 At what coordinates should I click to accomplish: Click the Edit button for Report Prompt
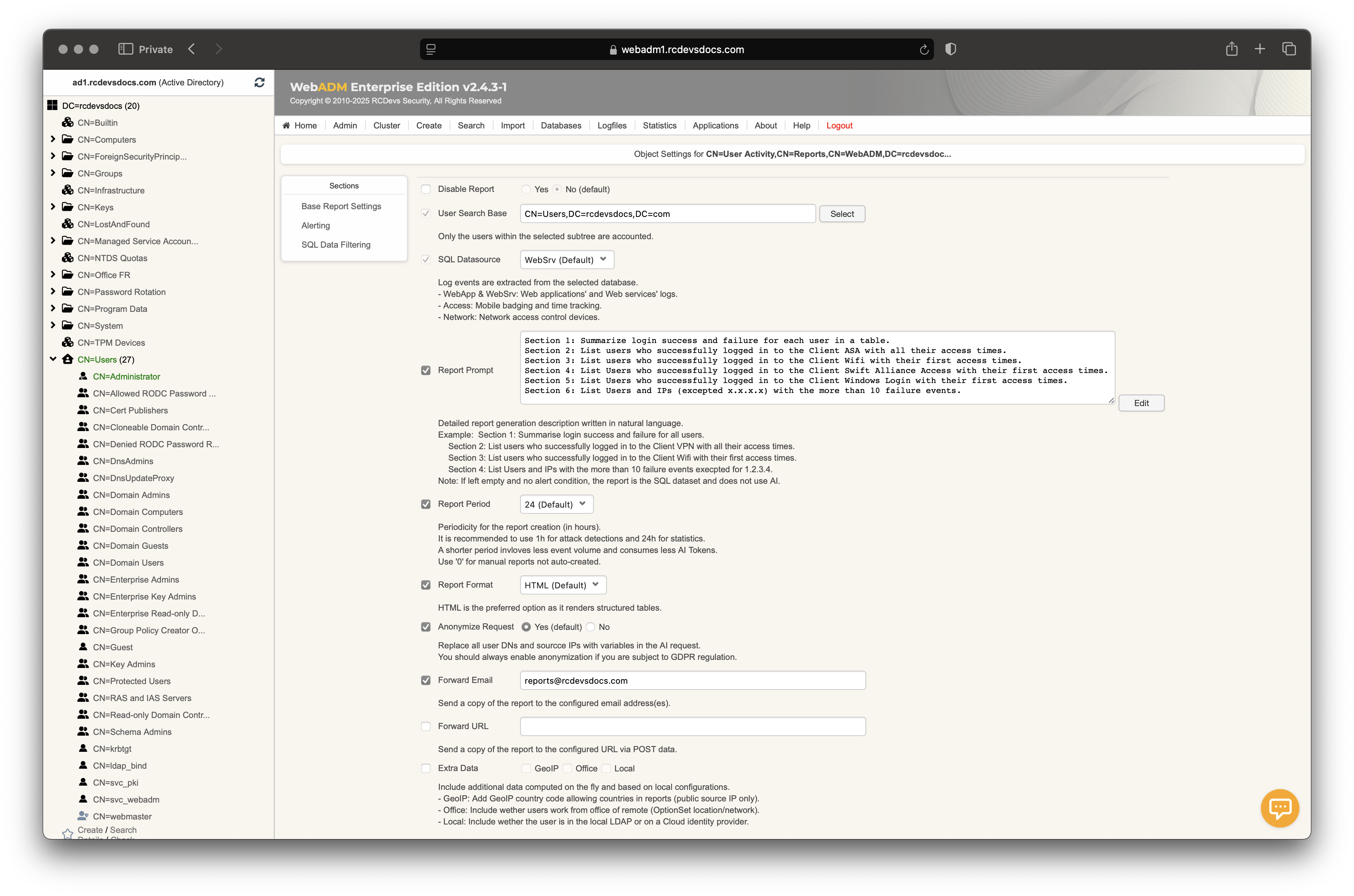[x=1141, y=403]
